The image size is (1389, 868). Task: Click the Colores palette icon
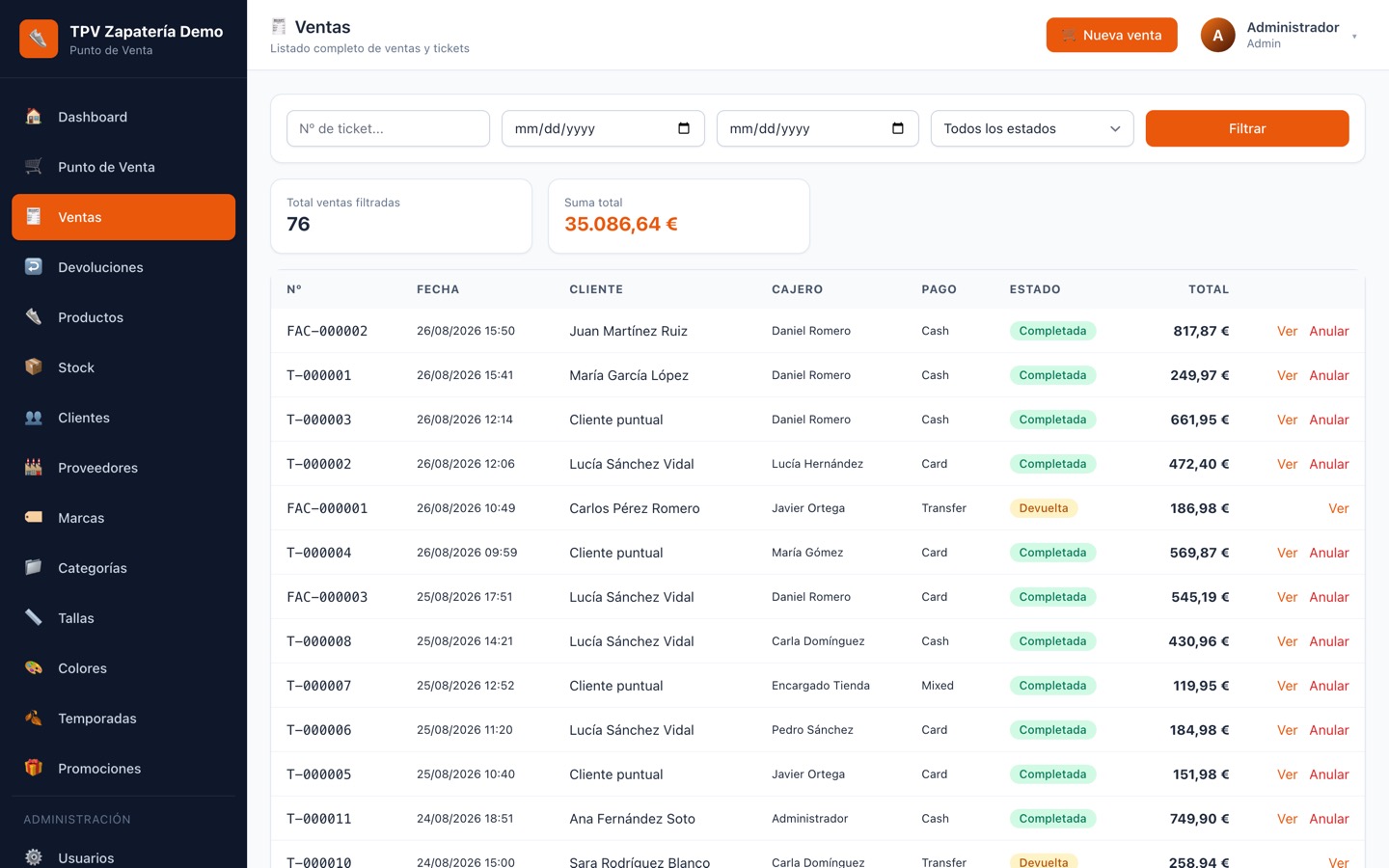coord(34,668)
